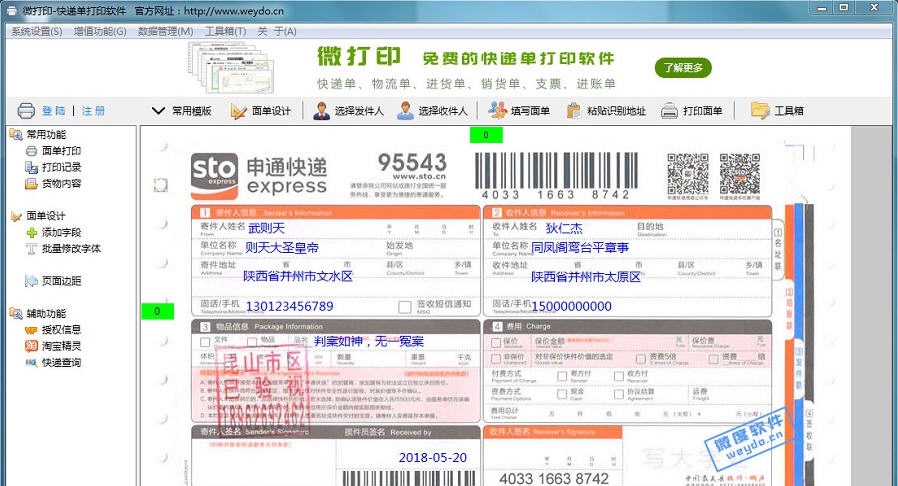Click the 页面边距 sidebar icon
This screenshot has height=486, width=898.
31,281
